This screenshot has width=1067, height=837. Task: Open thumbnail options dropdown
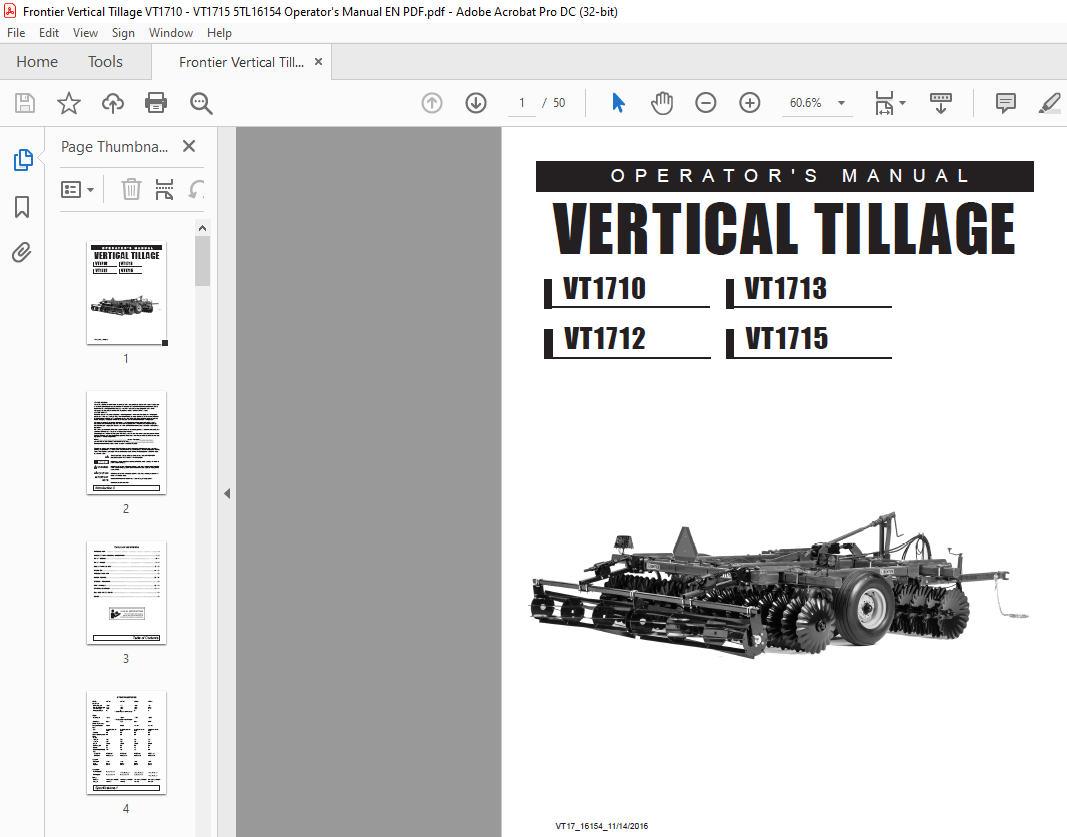77,189
